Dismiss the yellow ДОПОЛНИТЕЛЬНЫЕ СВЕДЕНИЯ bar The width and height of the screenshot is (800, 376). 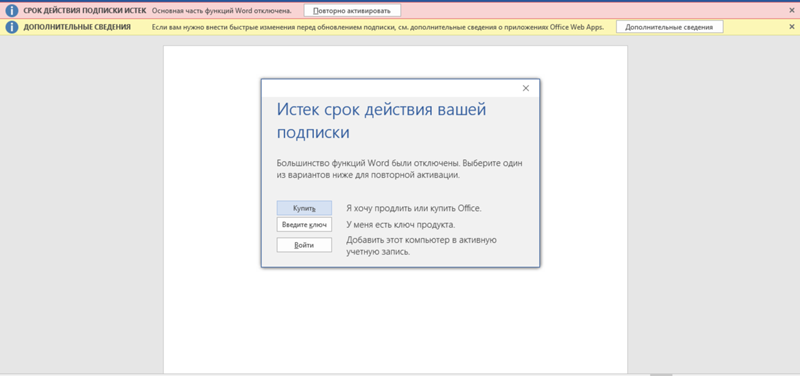791,27
